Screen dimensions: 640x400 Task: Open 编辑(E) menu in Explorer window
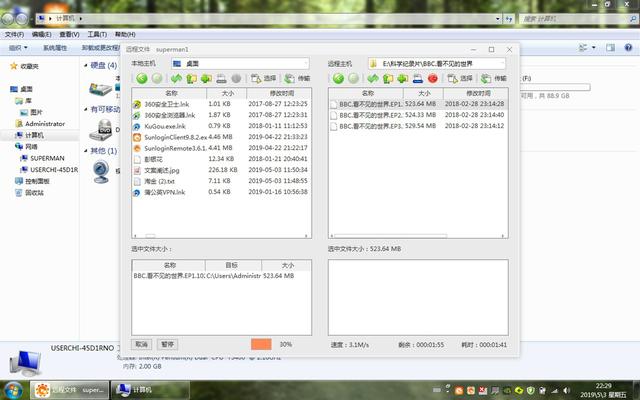pyautogui.click(x=42, y=34)
